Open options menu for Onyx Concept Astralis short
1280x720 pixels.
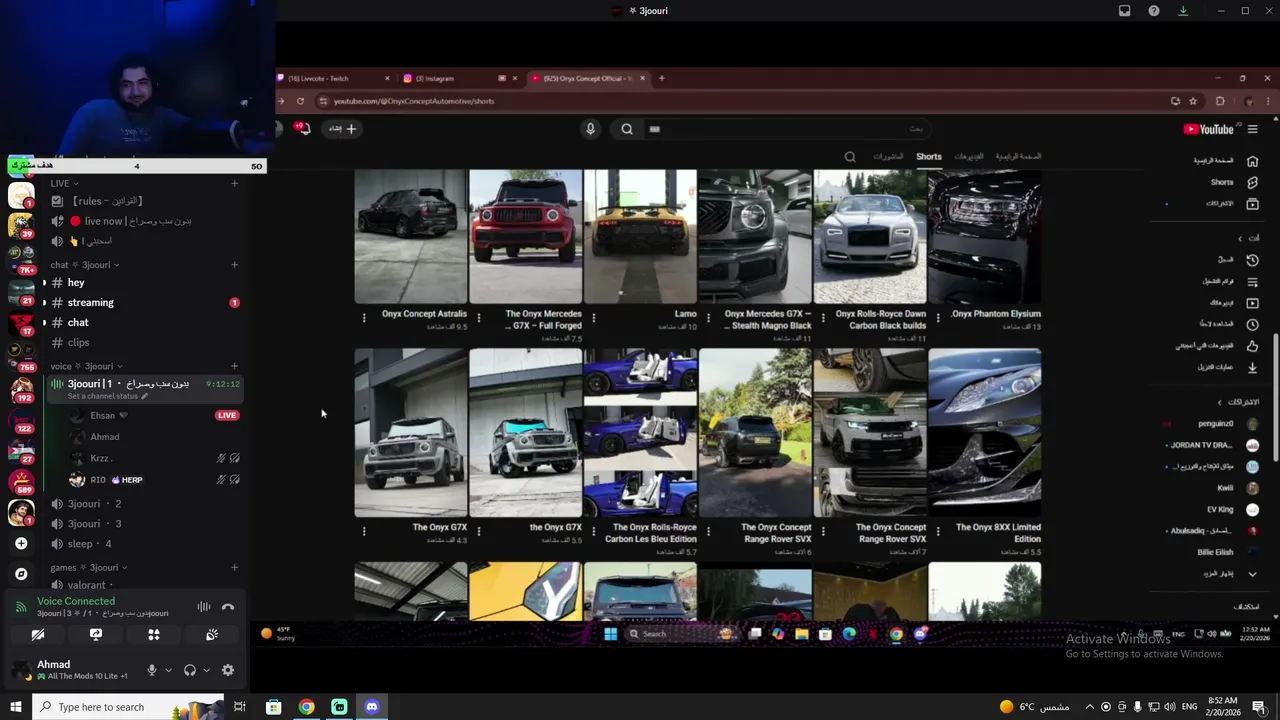[364, 318]
